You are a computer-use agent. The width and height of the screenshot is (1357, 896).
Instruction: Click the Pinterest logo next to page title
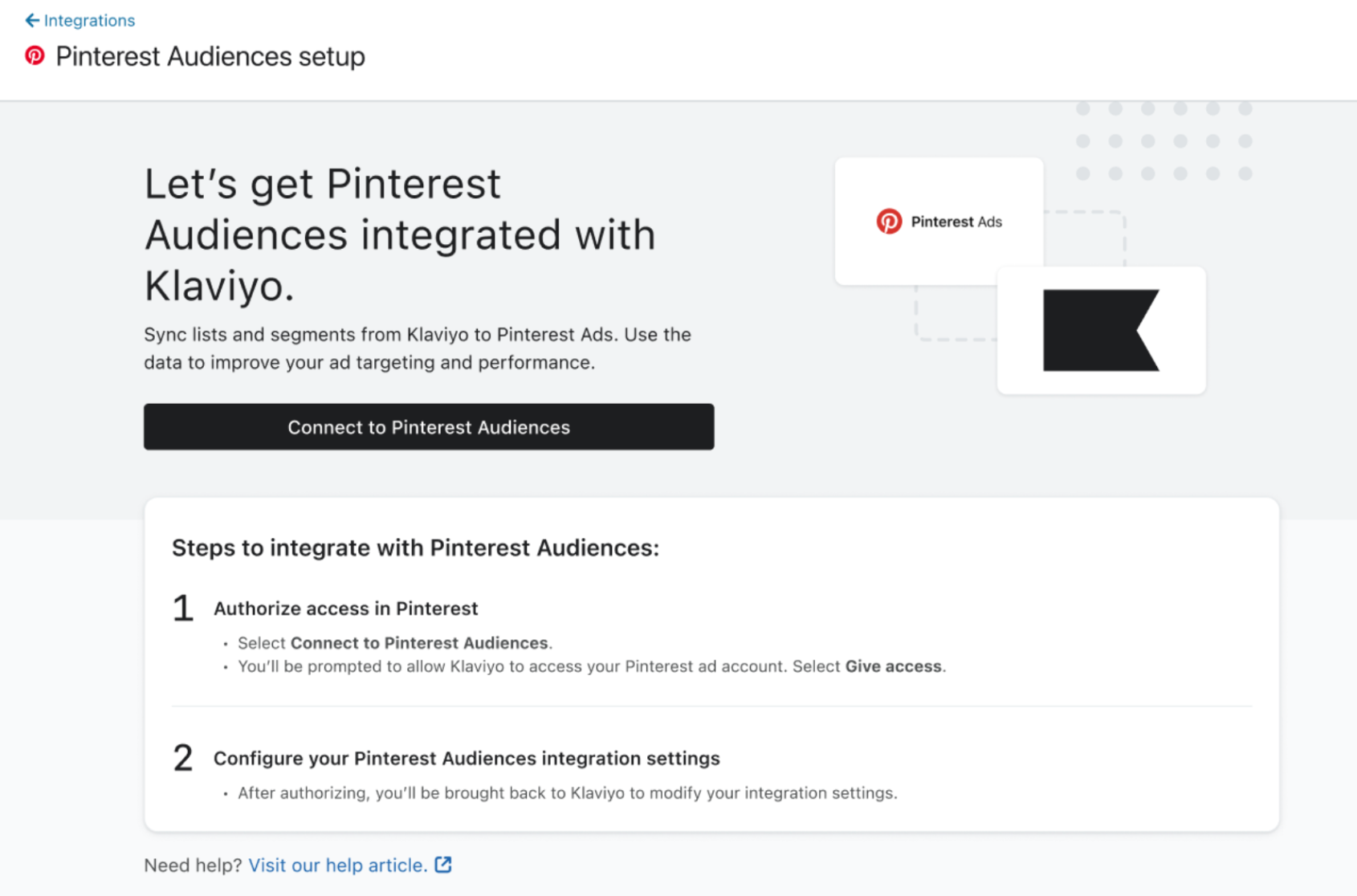pyautogui.click(x=35, y=55)
